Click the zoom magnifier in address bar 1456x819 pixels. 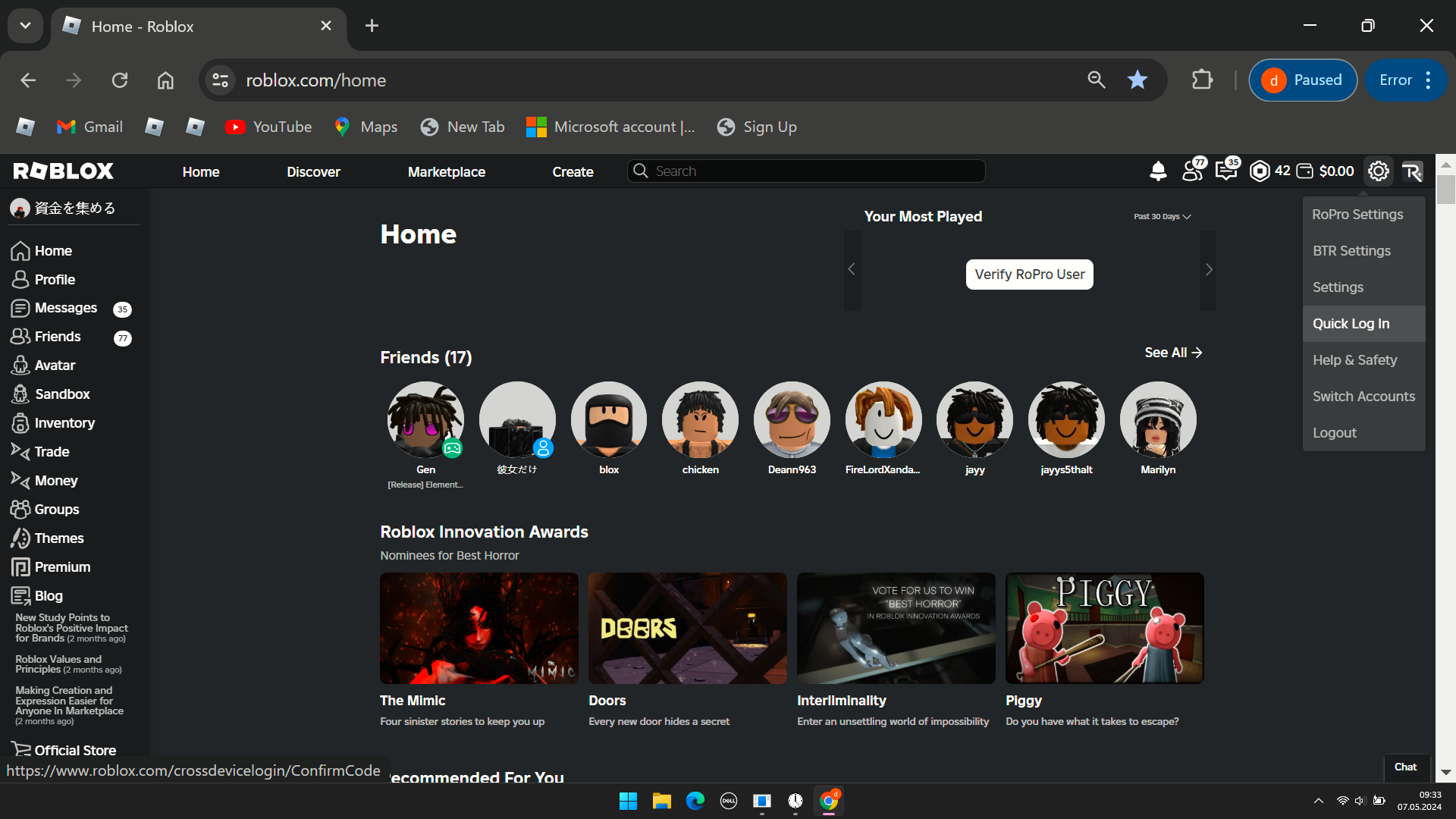coord(1096,80)
